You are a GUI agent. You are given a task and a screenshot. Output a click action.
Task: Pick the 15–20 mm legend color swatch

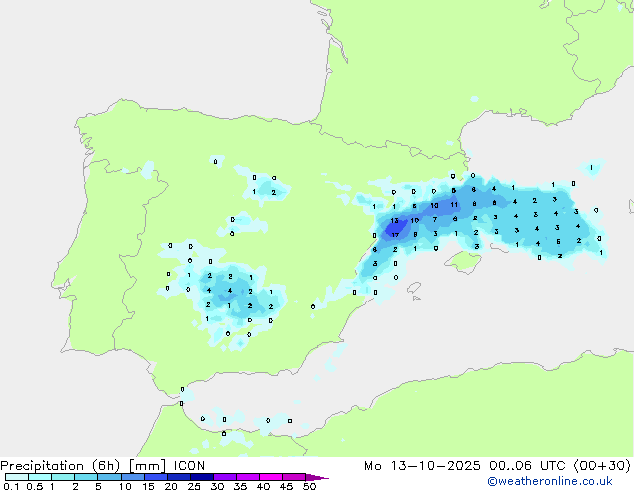(156, 477)
